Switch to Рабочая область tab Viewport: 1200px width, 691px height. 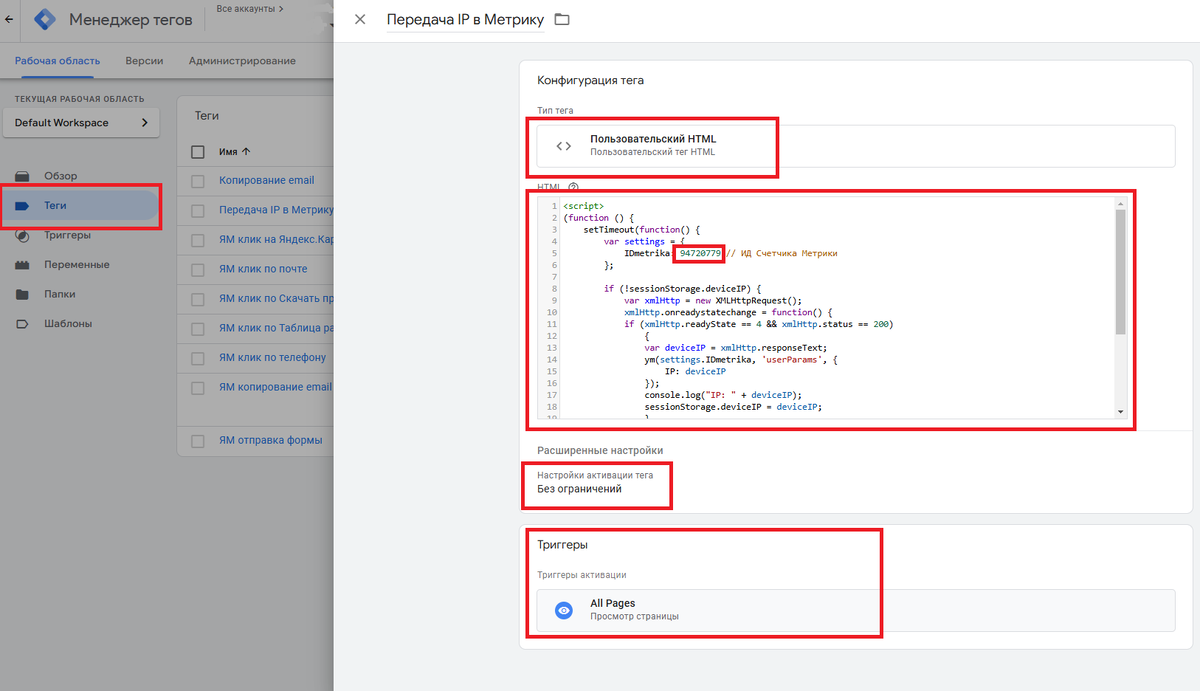[57, 60]
